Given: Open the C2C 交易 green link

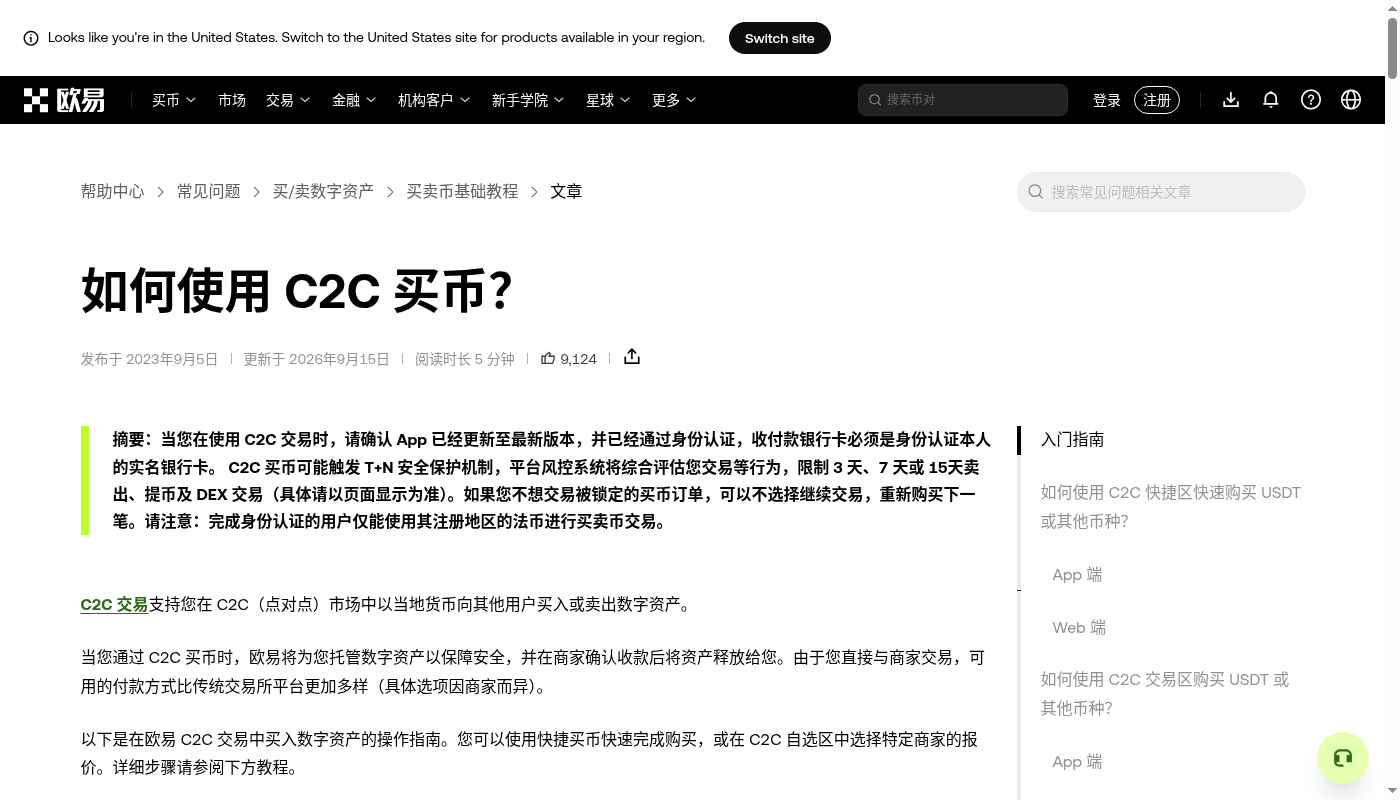Looking at the screenshot, I should point(115,604).
